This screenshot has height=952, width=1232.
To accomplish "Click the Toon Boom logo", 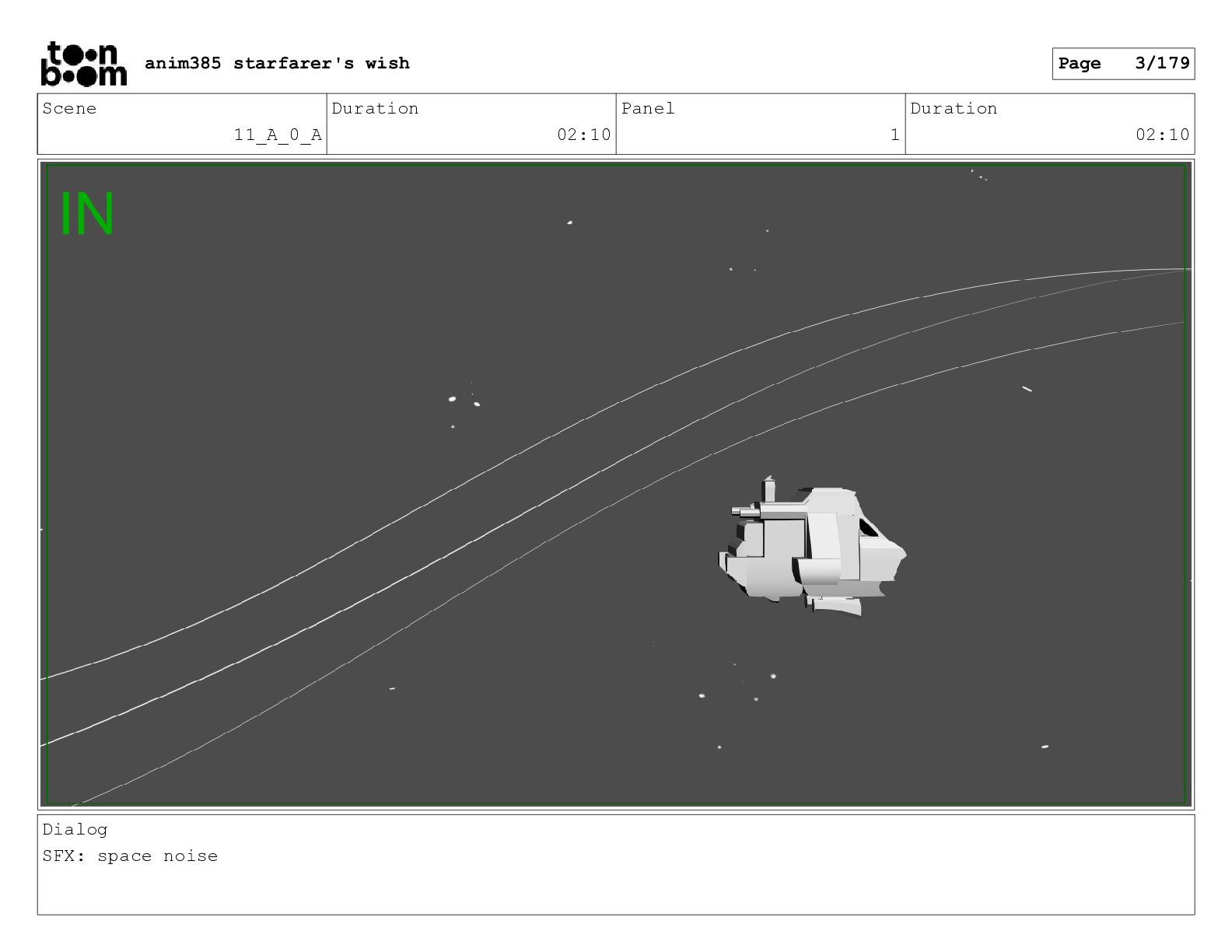I will [x=83, y=64].
